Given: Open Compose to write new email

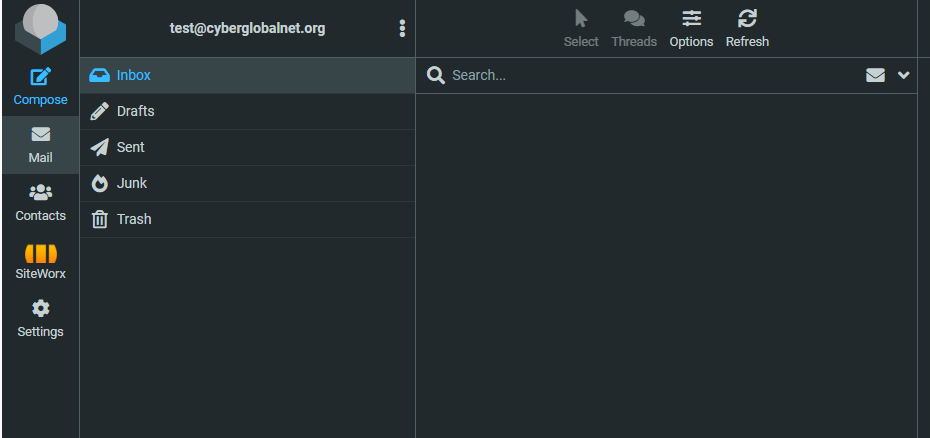Looking at the screenshot, I should [40, 87].
